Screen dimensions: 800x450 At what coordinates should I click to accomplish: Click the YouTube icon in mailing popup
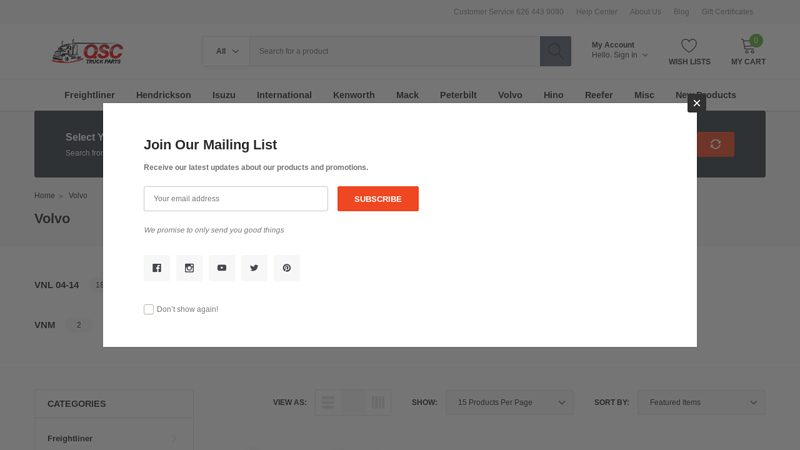click(222, 268)
